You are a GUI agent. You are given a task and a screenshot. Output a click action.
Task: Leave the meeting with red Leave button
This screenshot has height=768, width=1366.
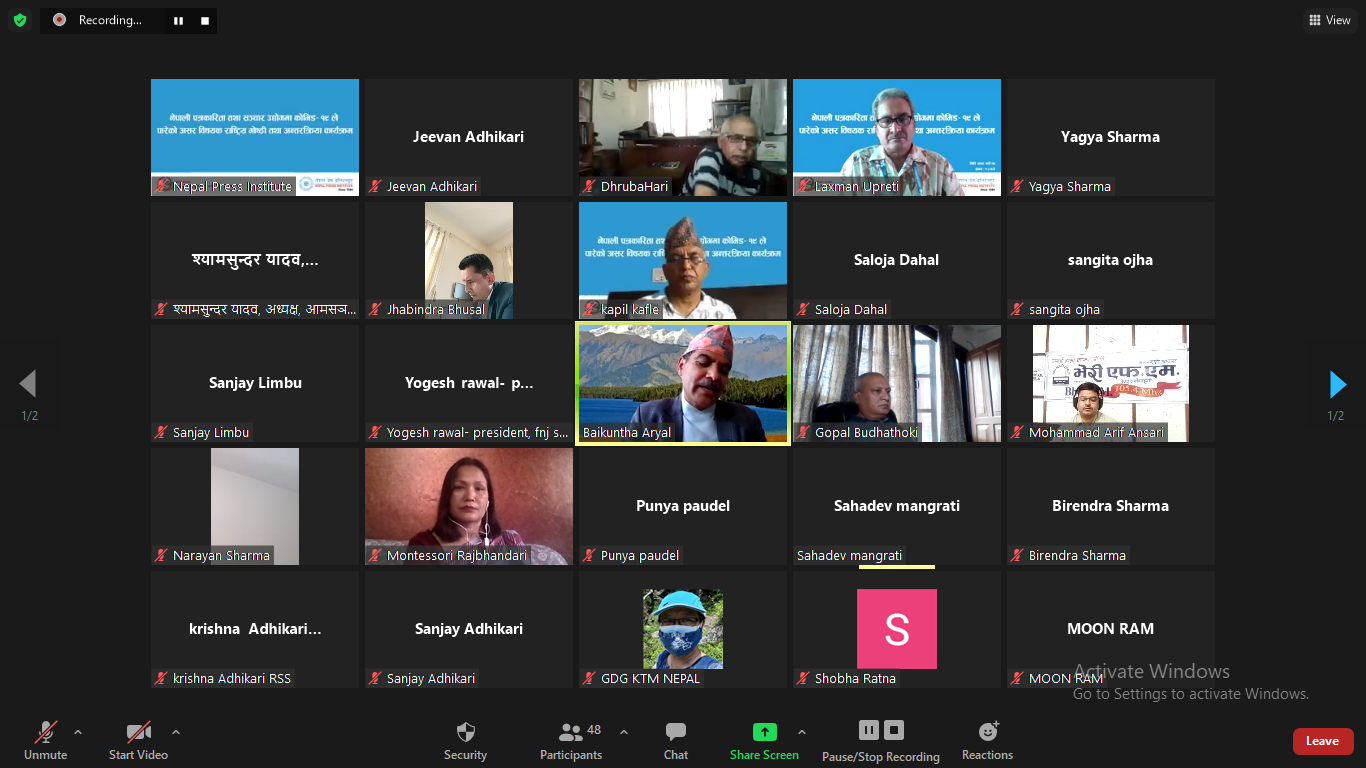pos(1323,741)
